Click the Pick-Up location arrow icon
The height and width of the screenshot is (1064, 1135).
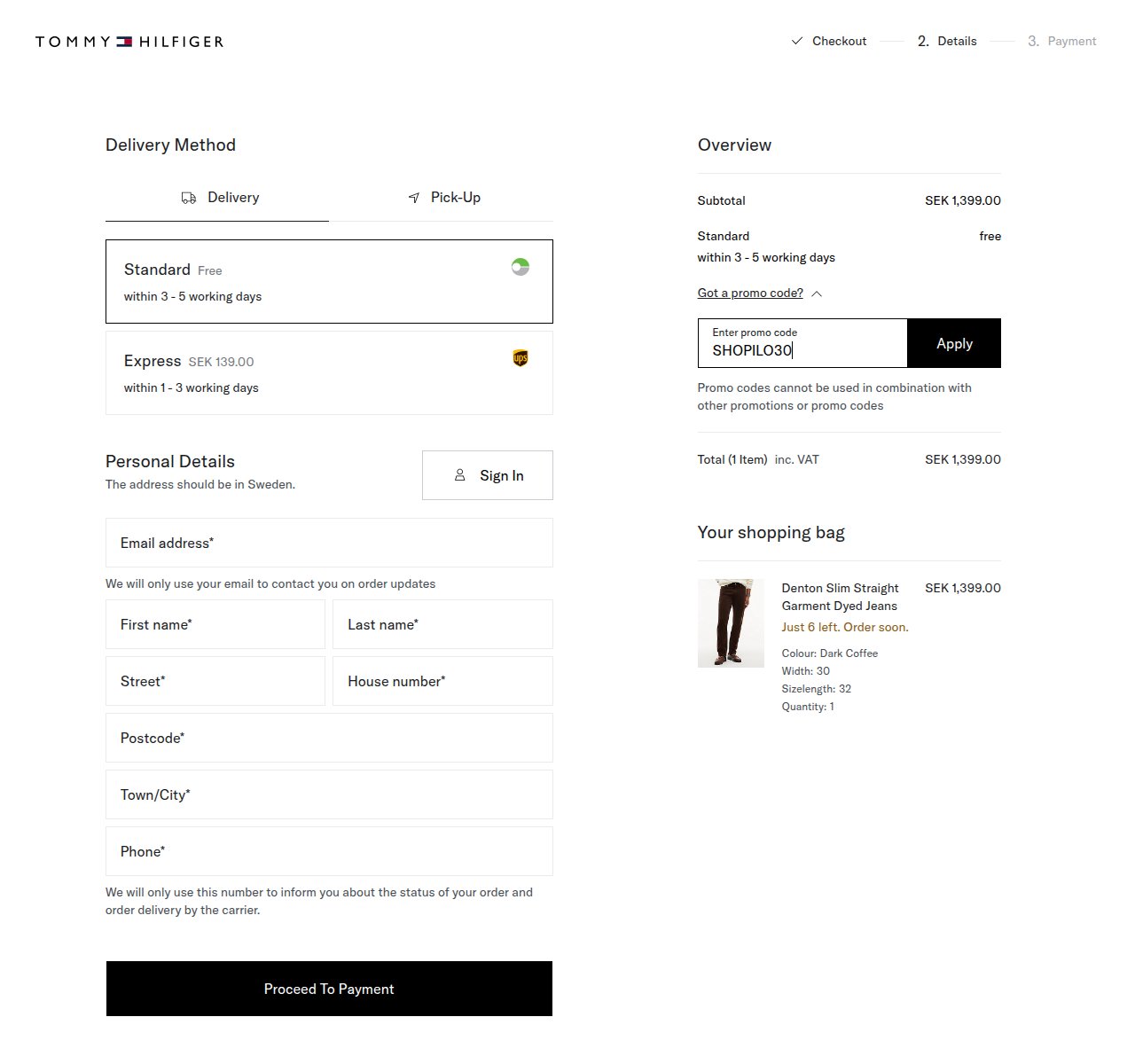pyautogui.click(x=414, y=198)
